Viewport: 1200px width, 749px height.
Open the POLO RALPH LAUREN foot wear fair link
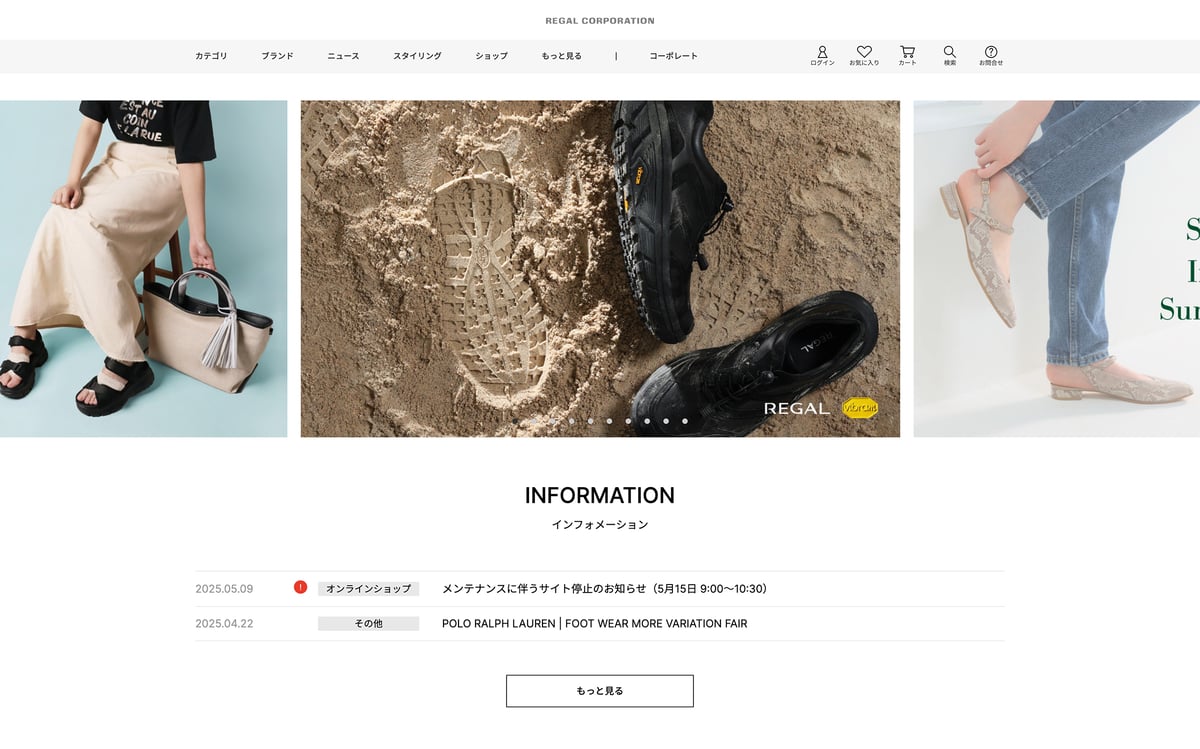(x=594, y=624)
